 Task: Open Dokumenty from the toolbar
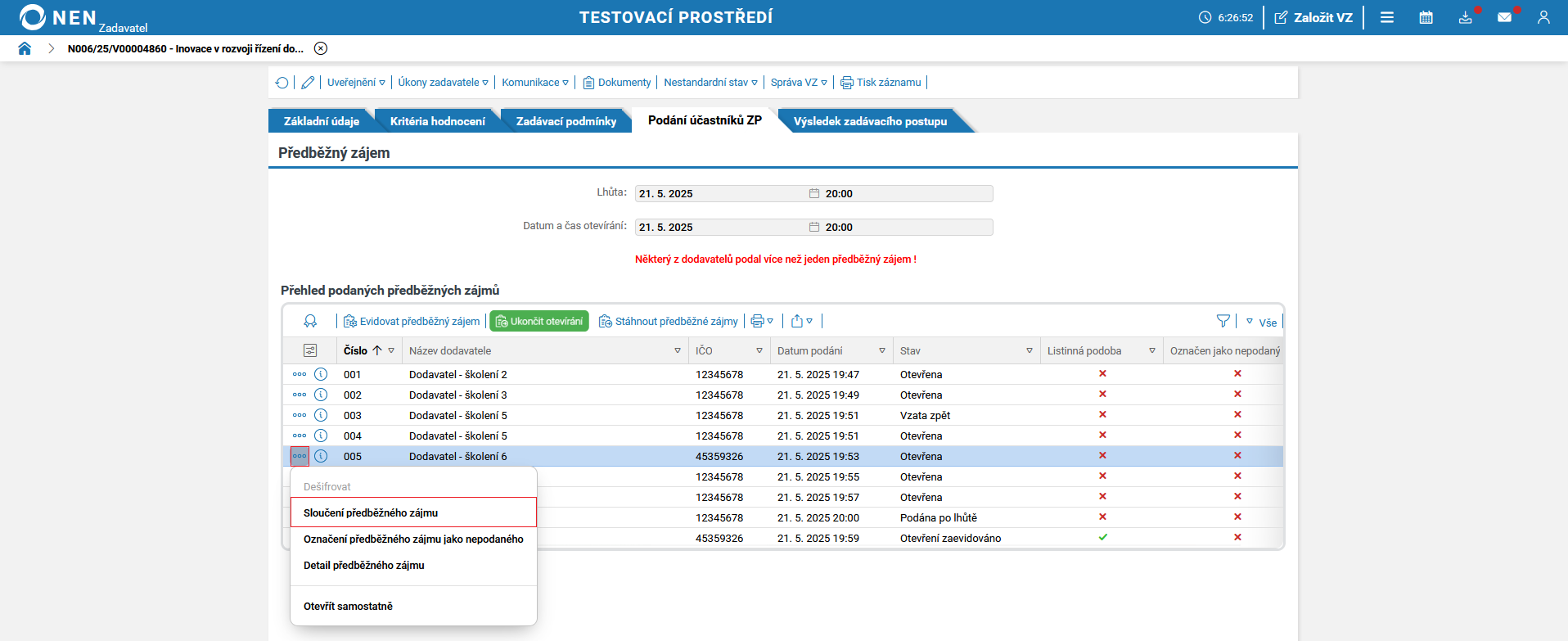617,83
